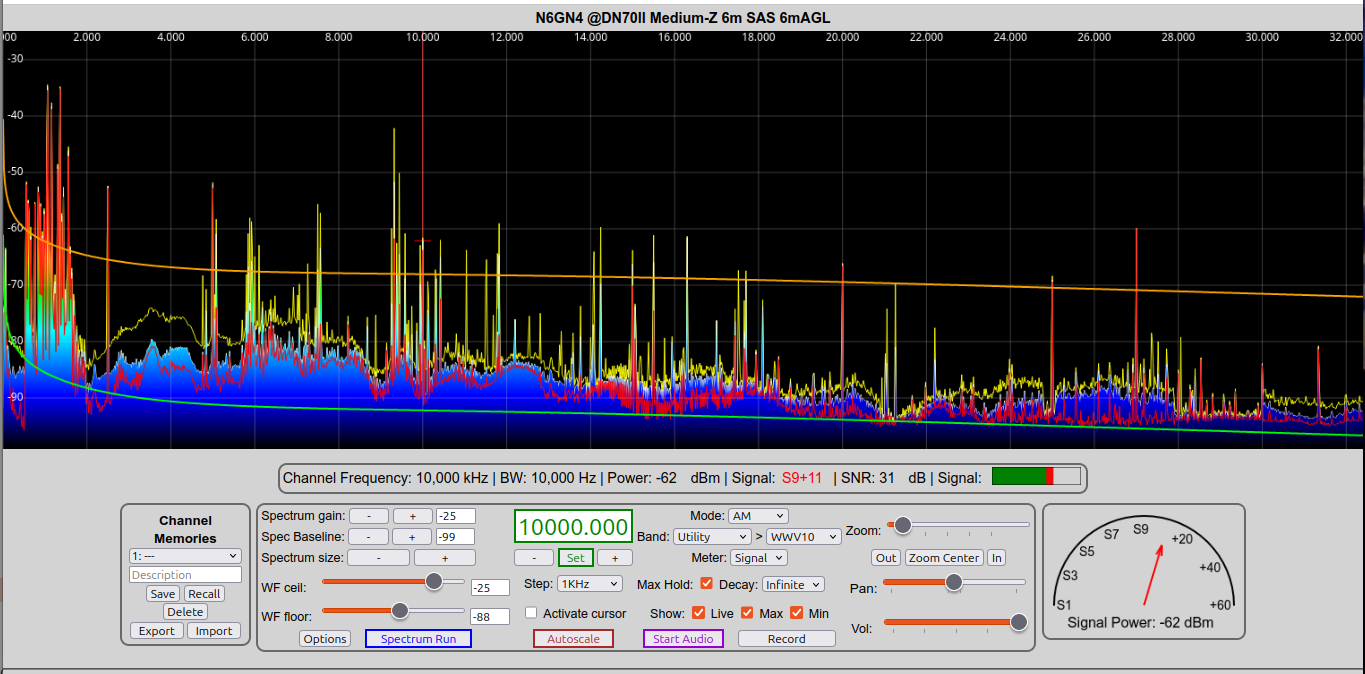Adjust the Pan slider

954,582
